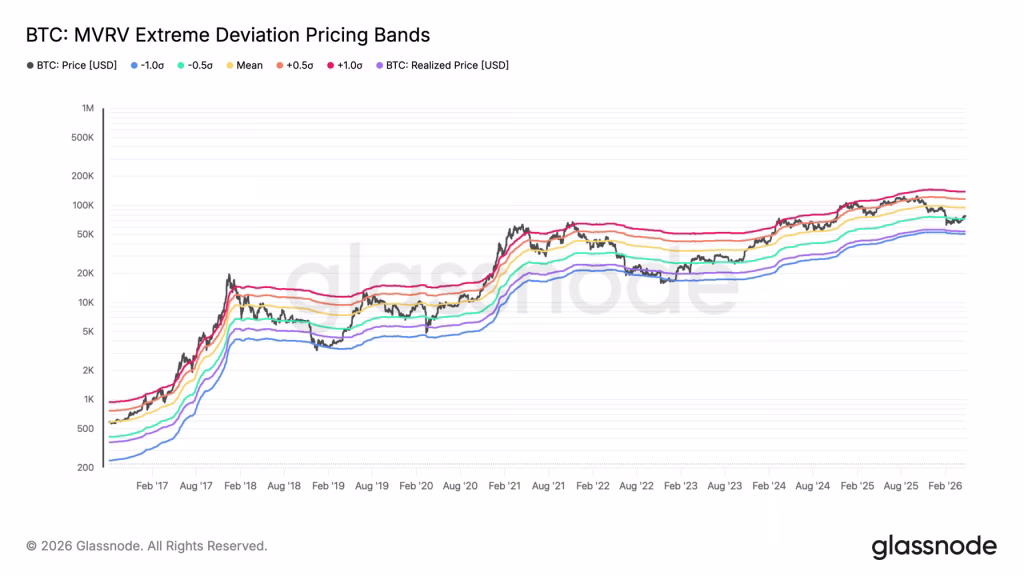Click the blue dot for -1.0σ legend
This screenshot has height=576, width=1024.
134,66
